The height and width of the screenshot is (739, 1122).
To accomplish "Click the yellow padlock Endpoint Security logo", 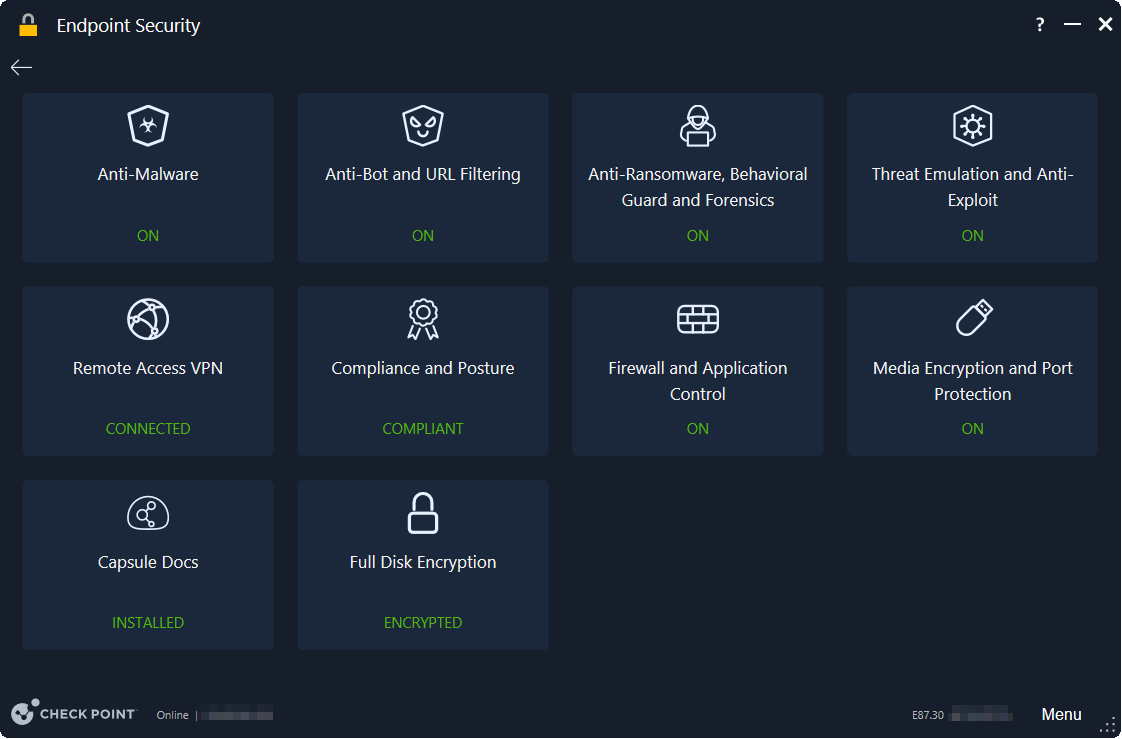I will tap(28, 25).
